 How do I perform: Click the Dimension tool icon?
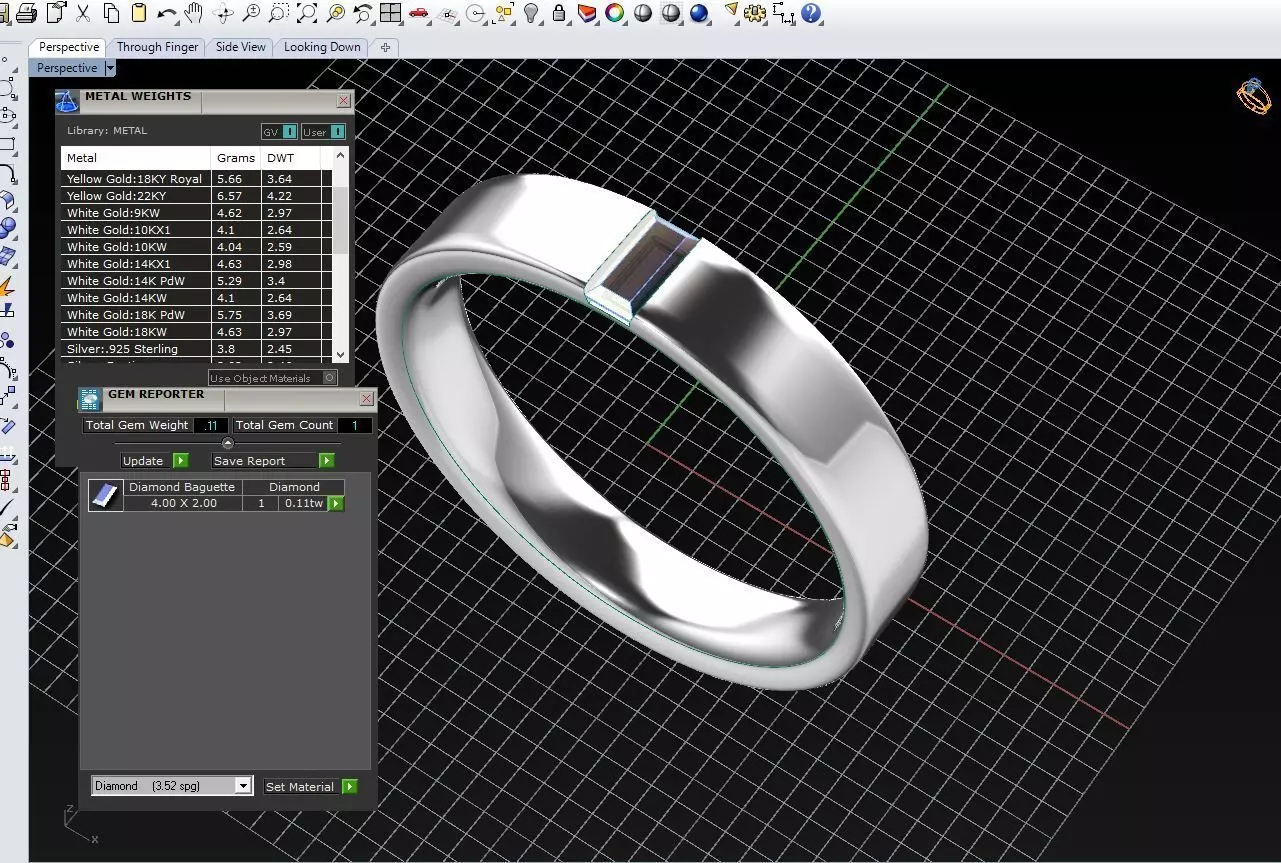(784, 13)
